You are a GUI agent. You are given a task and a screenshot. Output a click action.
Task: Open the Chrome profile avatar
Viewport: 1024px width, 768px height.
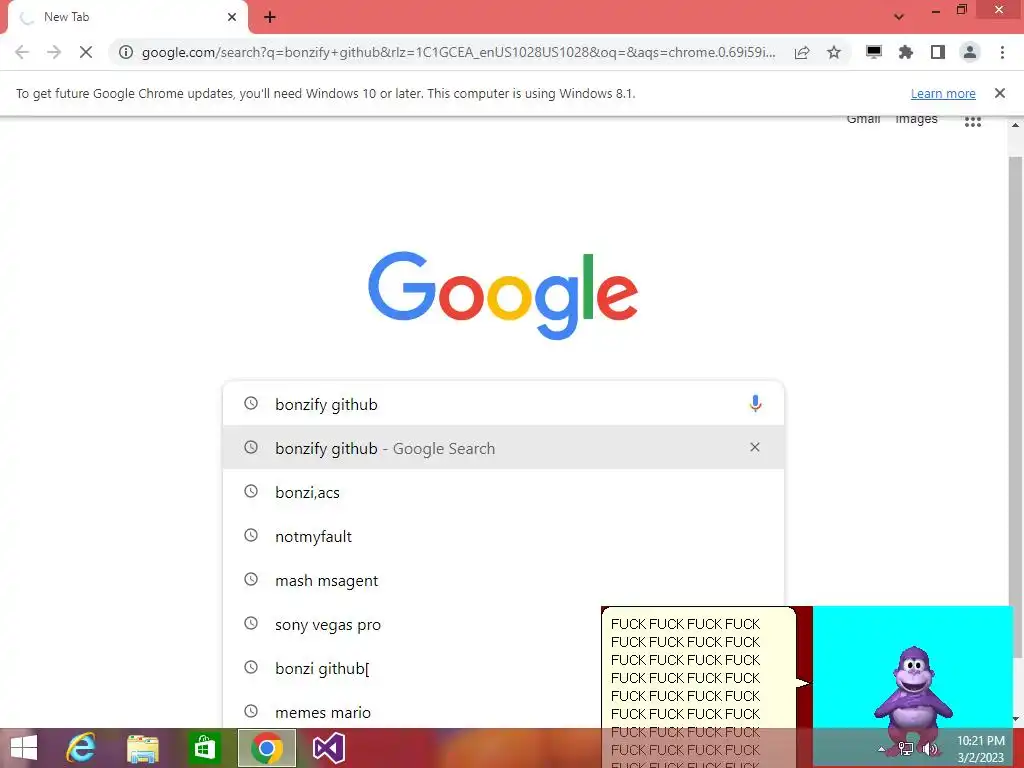pyautogui.click(x=970, y=52)
